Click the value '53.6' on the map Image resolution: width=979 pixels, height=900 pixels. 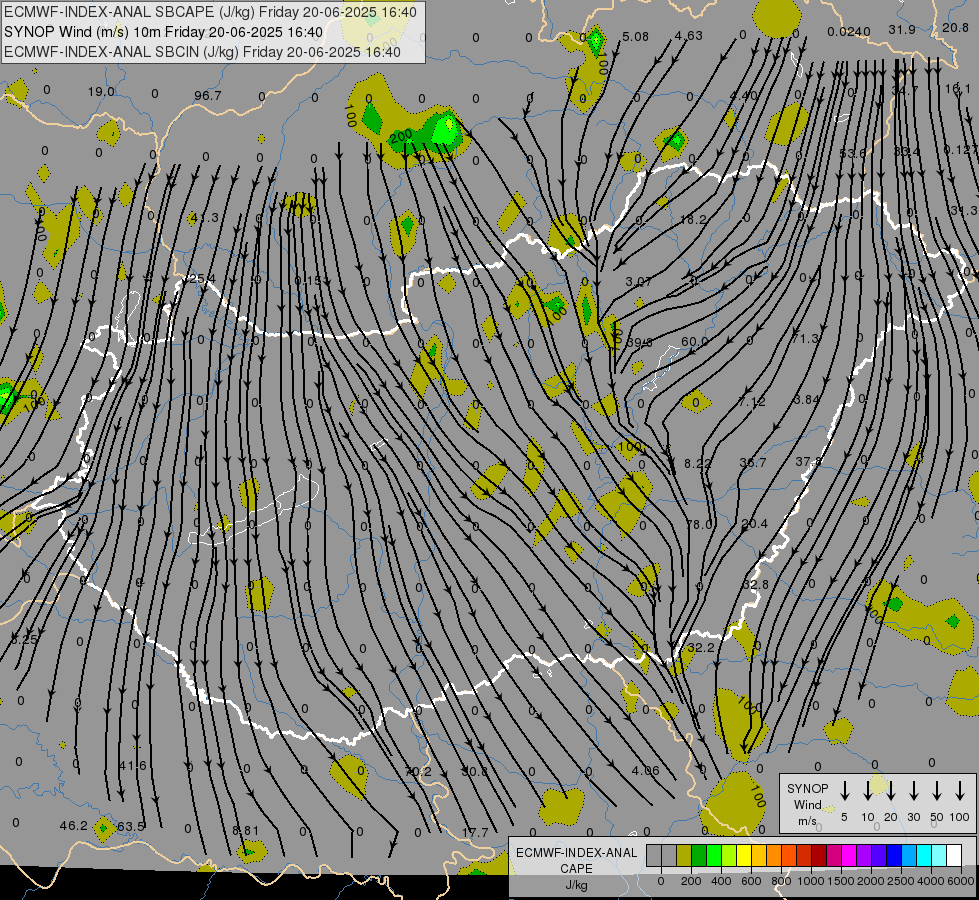coord(853,154)
